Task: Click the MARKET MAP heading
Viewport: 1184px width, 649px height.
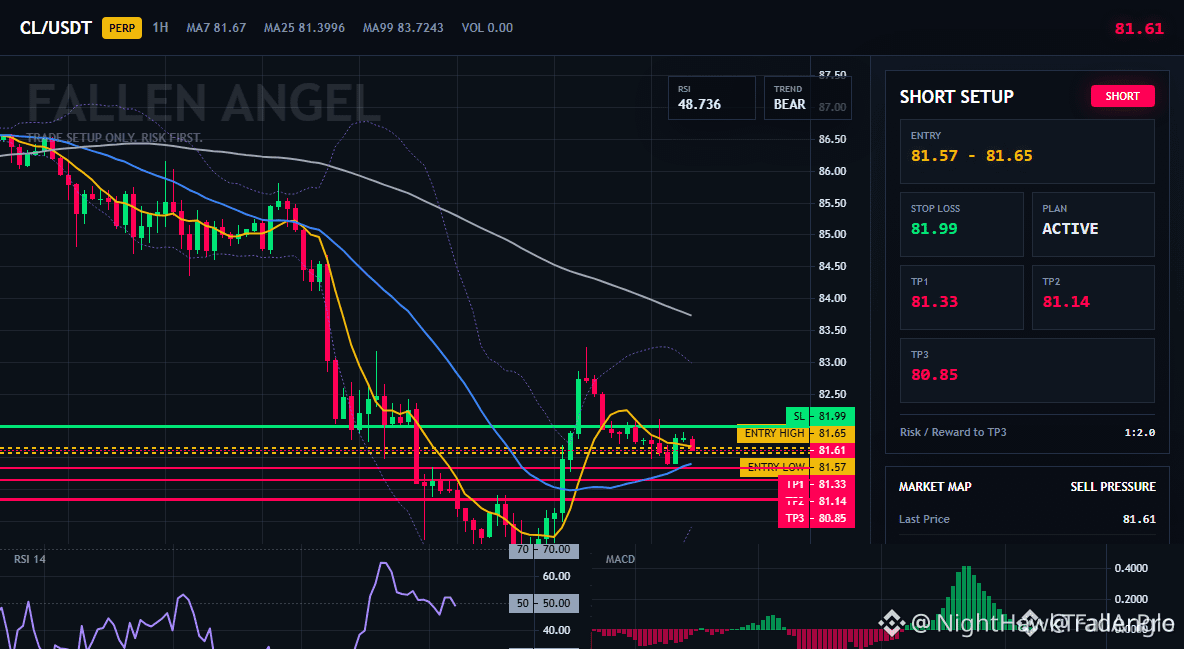Action: 935,487
